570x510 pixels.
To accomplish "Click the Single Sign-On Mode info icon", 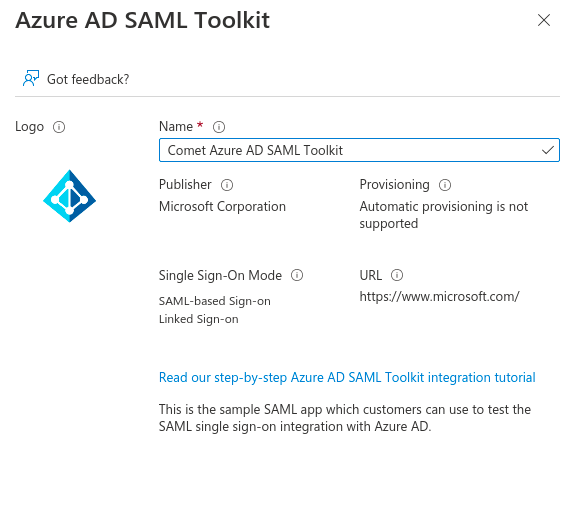I will pos(297,275).
